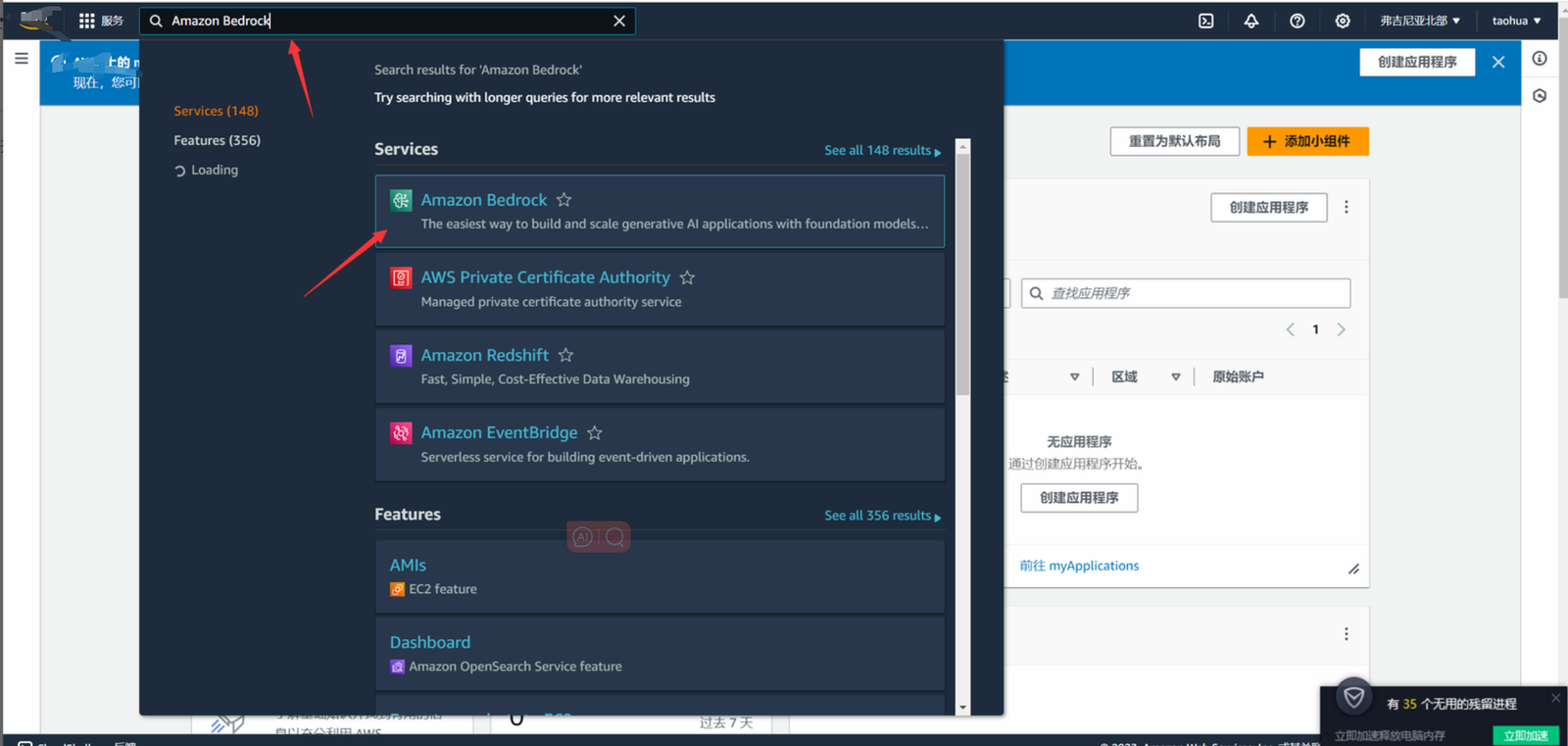Screen dimensions: 1568x746
Task: Focus the 查找应用程序 search field
Action: (1186, 293)
